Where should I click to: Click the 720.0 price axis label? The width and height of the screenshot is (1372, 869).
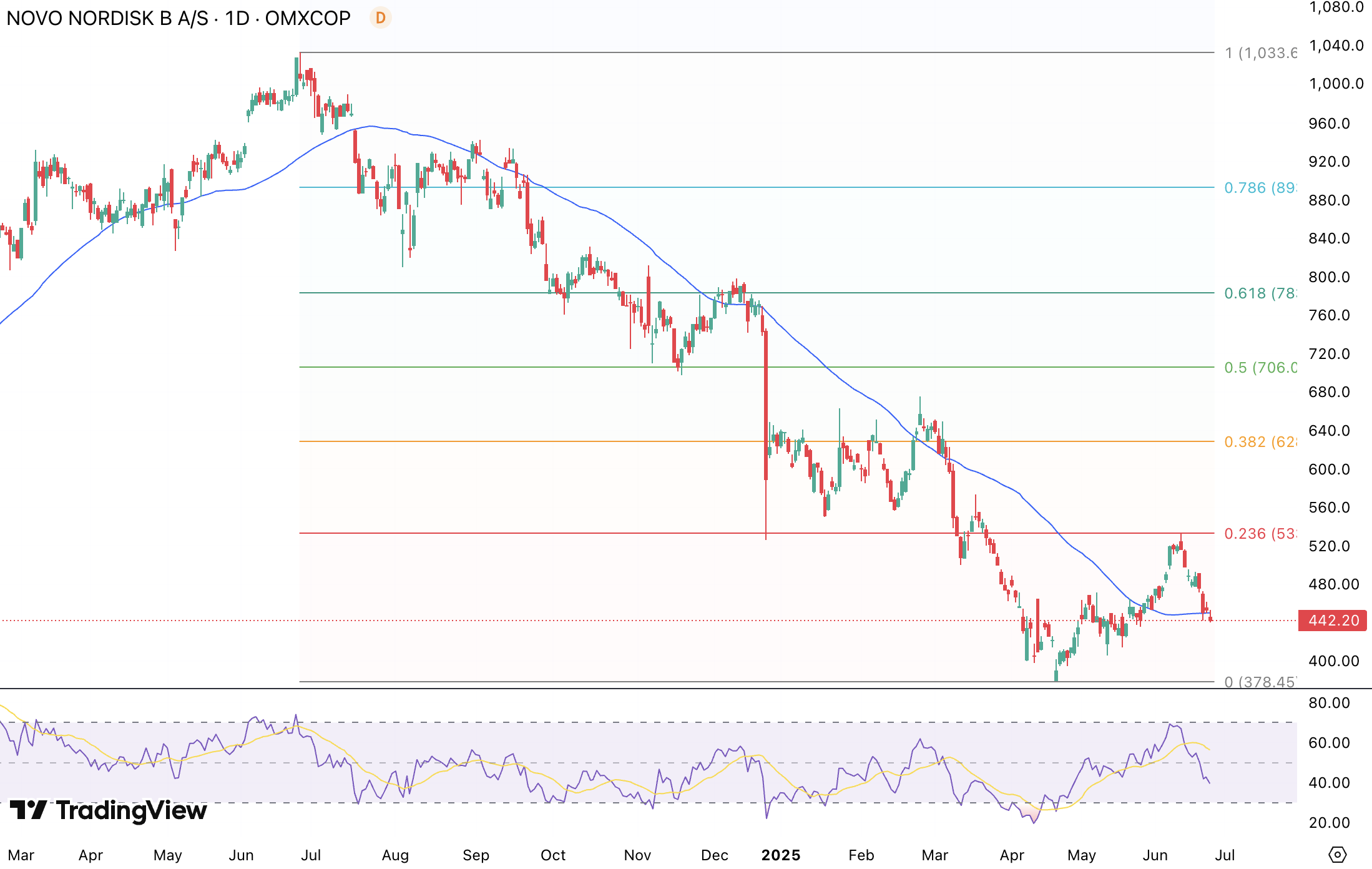(x=1329, y=354)
